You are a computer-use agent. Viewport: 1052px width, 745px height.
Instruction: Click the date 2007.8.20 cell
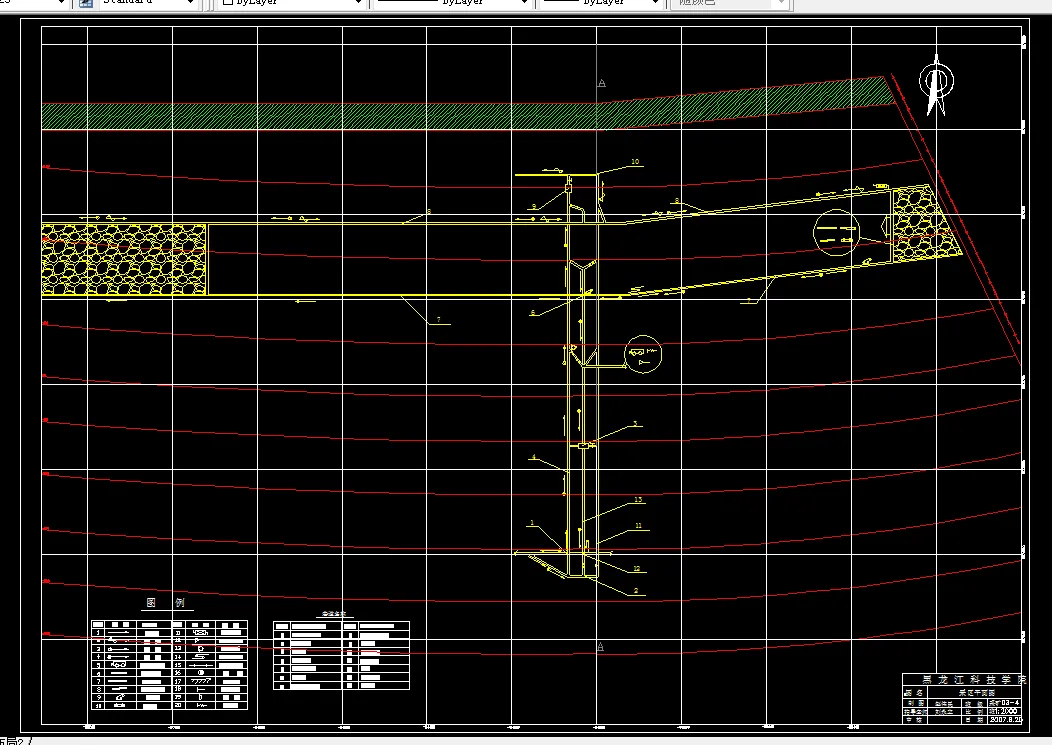click(x=1005, y=719)
